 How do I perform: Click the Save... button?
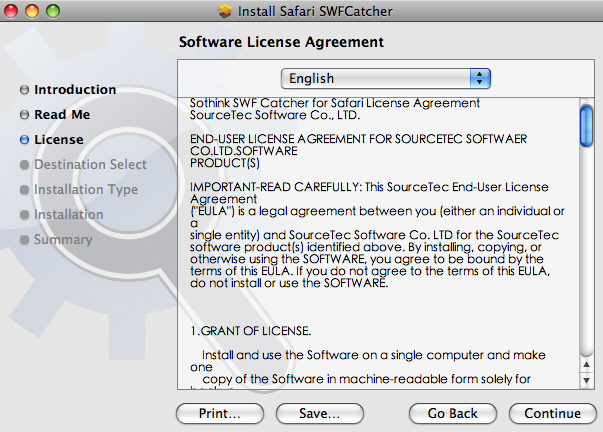(x=320, y=414)
